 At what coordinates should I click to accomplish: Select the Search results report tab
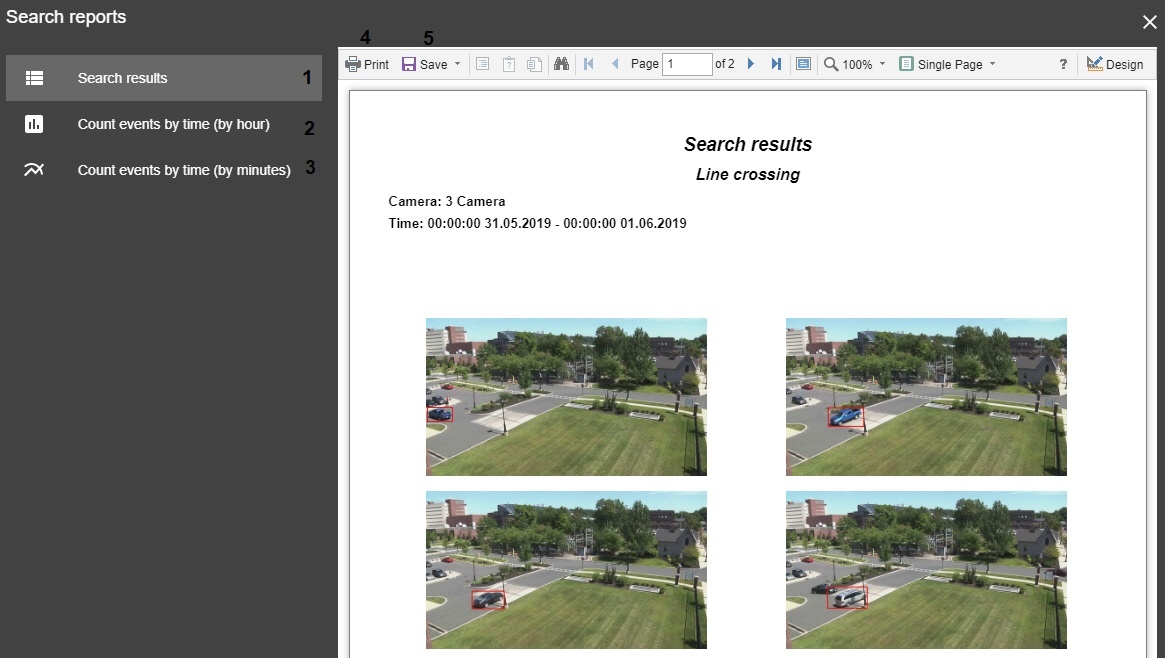(x=164, y=78)
